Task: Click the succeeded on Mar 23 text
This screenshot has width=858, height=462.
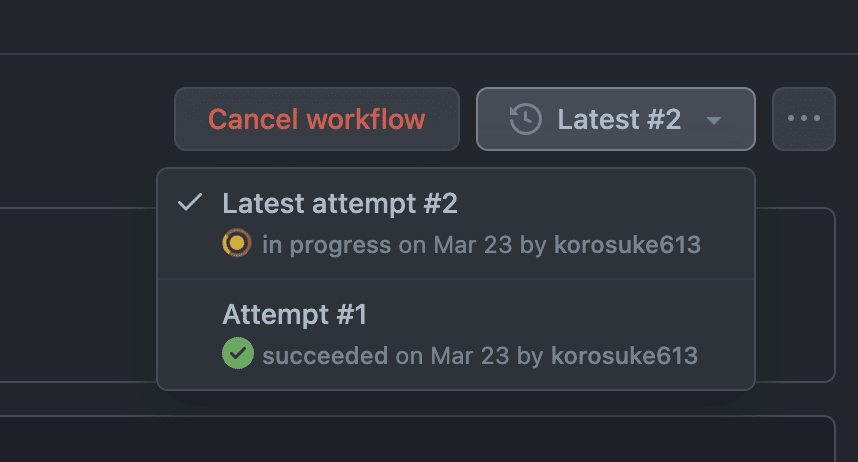Action: pos(386,356)
